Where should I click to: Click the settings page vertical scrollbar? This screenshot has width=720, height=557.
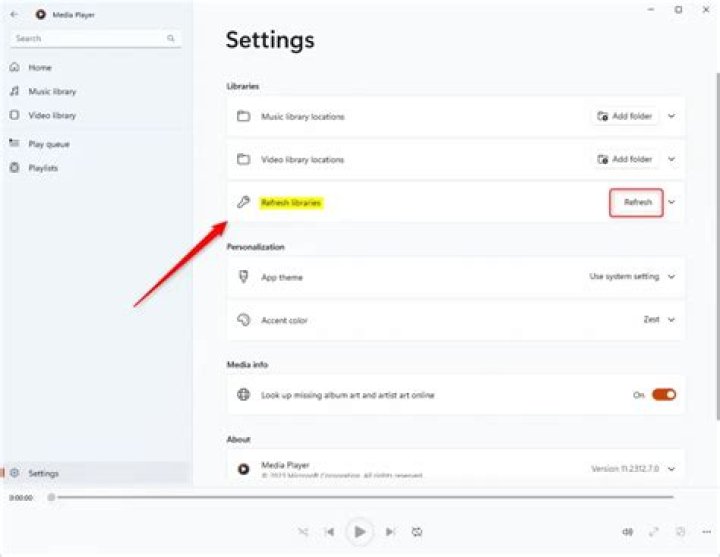(718, 246)
